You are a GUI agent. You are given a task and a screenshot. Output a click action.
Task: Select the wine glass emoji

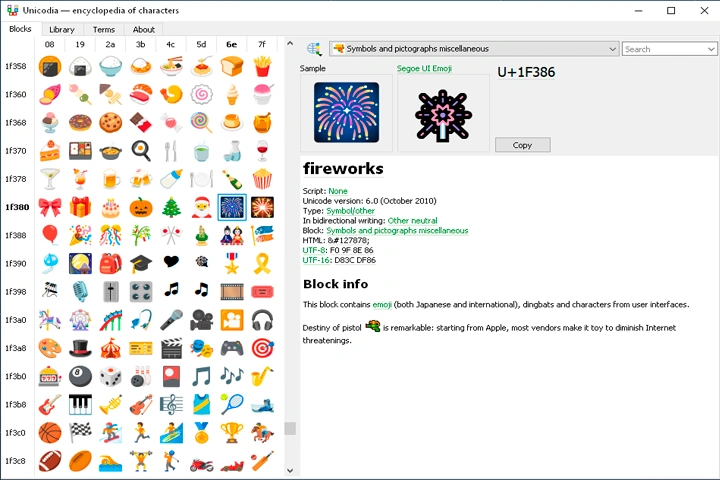pyautogui.click(x=262, y=151)
